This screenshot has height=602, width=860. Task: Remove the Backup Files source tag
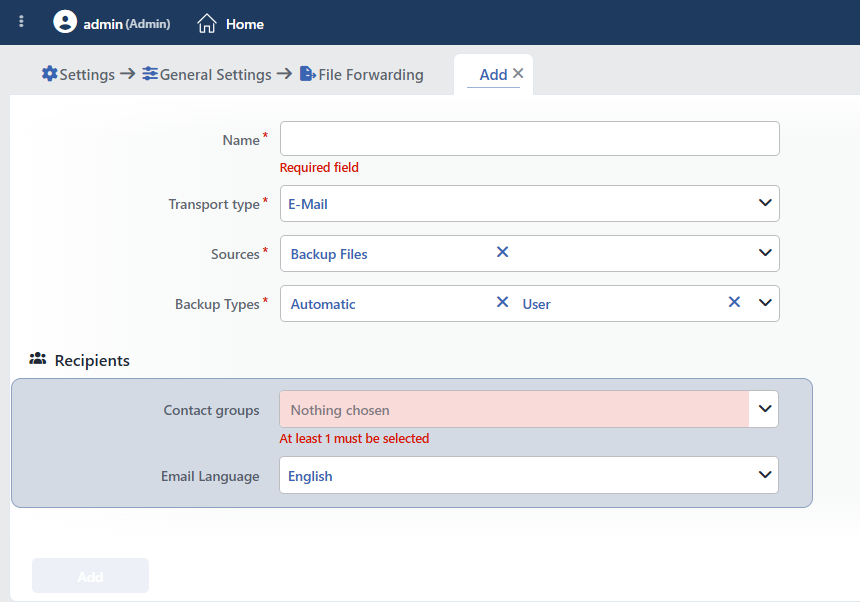502,252
